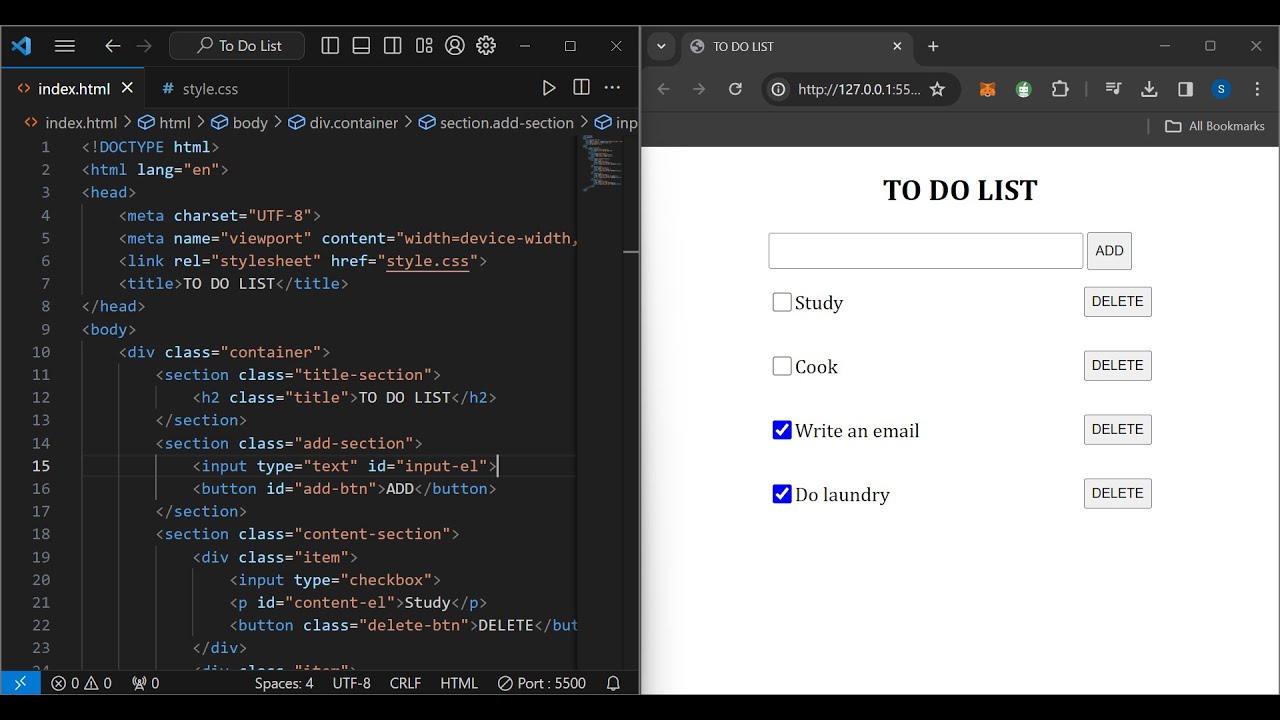Viewport: 1280px width, 720px height.
Task: Toggle the bottom panel layout icon
Action: click(361, 46)
